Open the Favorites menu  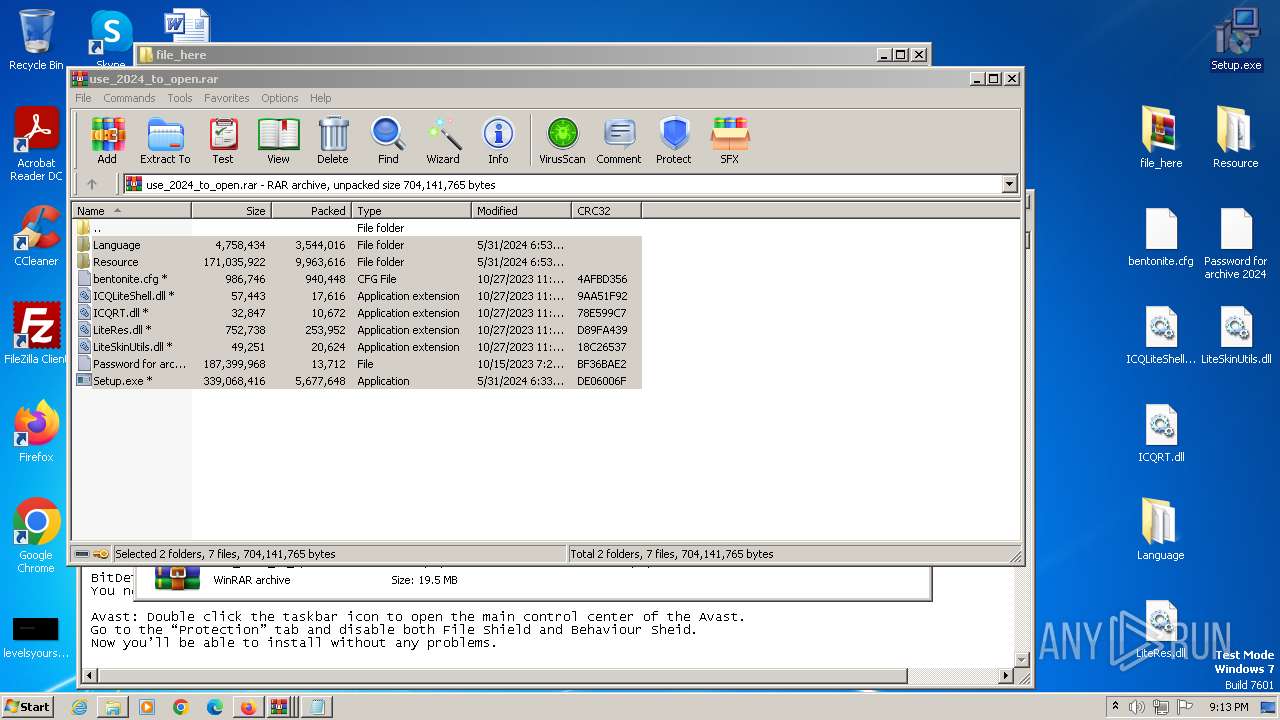(x=227, y=98)
